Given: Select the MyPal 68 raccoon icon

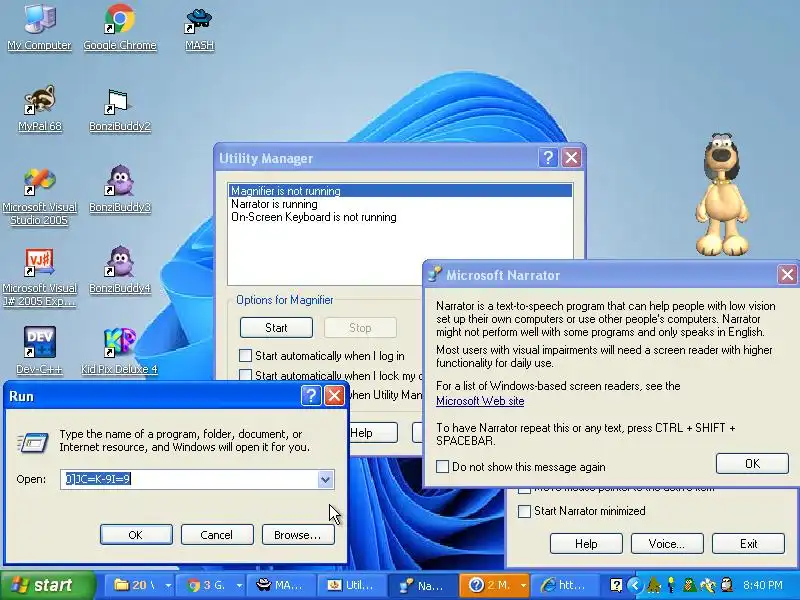Looking at the screenshot, I should [x=40, y=108].
